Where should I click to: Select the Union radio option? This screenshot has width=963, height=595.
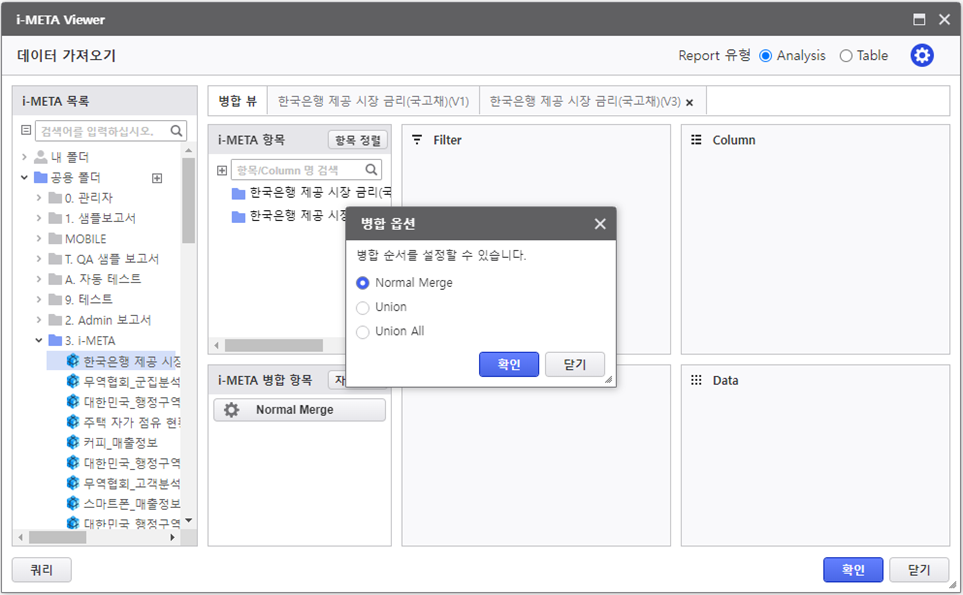363,307
